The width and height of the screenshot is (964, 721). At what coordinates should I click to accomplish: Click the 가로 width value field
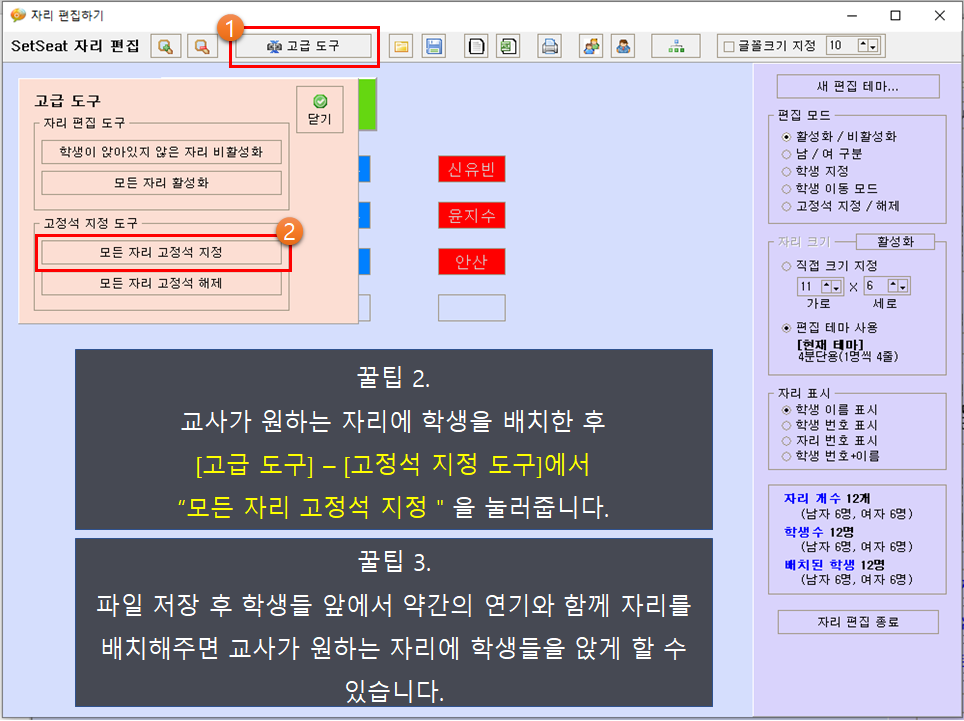809,286
